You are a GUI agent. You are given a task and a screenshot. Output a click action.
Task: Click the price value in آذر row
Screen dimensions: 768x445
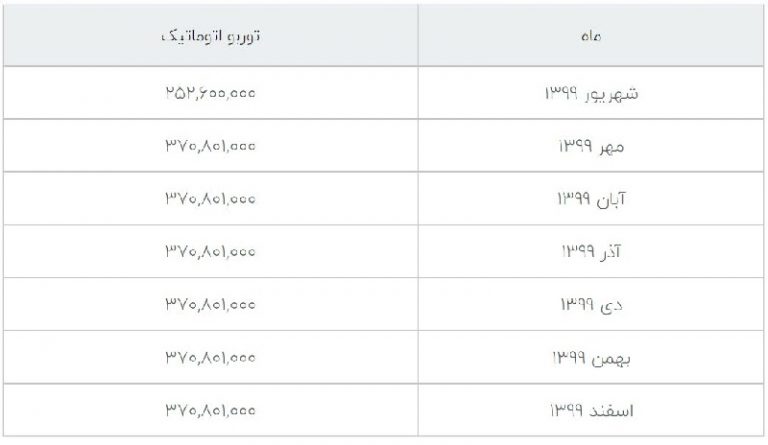tap(211, 251)
